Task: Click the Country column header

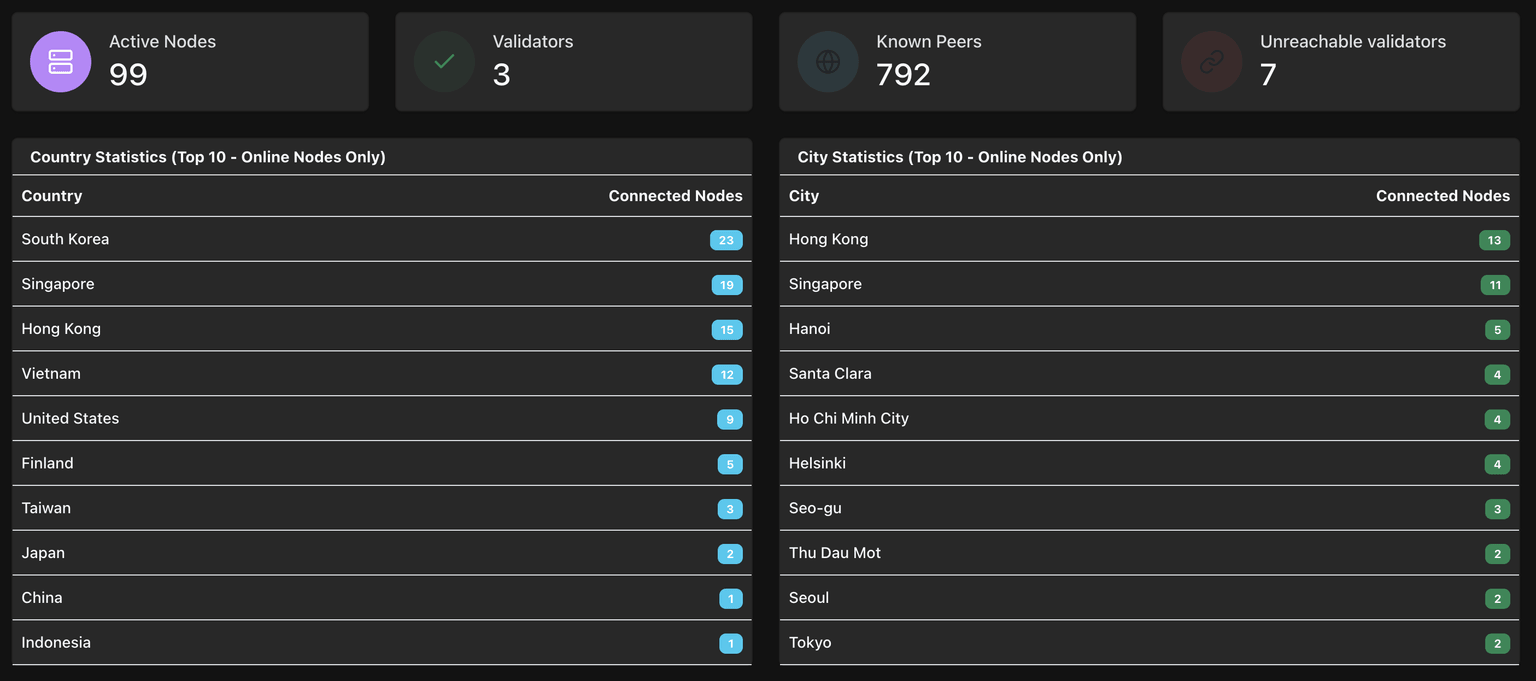Action: pyautogui.click(x=52, y=196)
